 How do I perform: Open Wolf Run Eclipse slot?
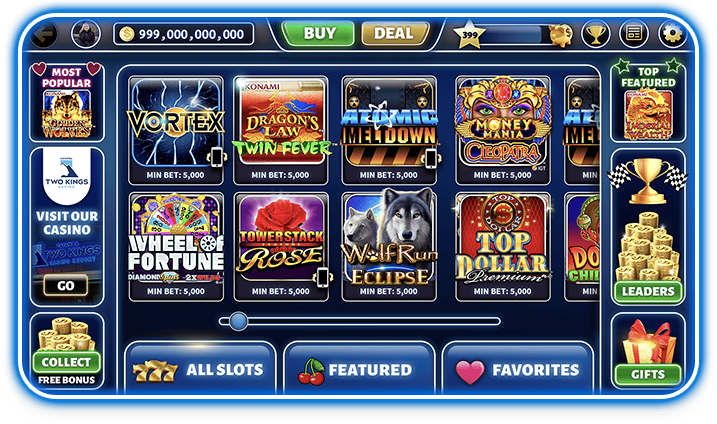pyautogui.click(x=389, y=247)
